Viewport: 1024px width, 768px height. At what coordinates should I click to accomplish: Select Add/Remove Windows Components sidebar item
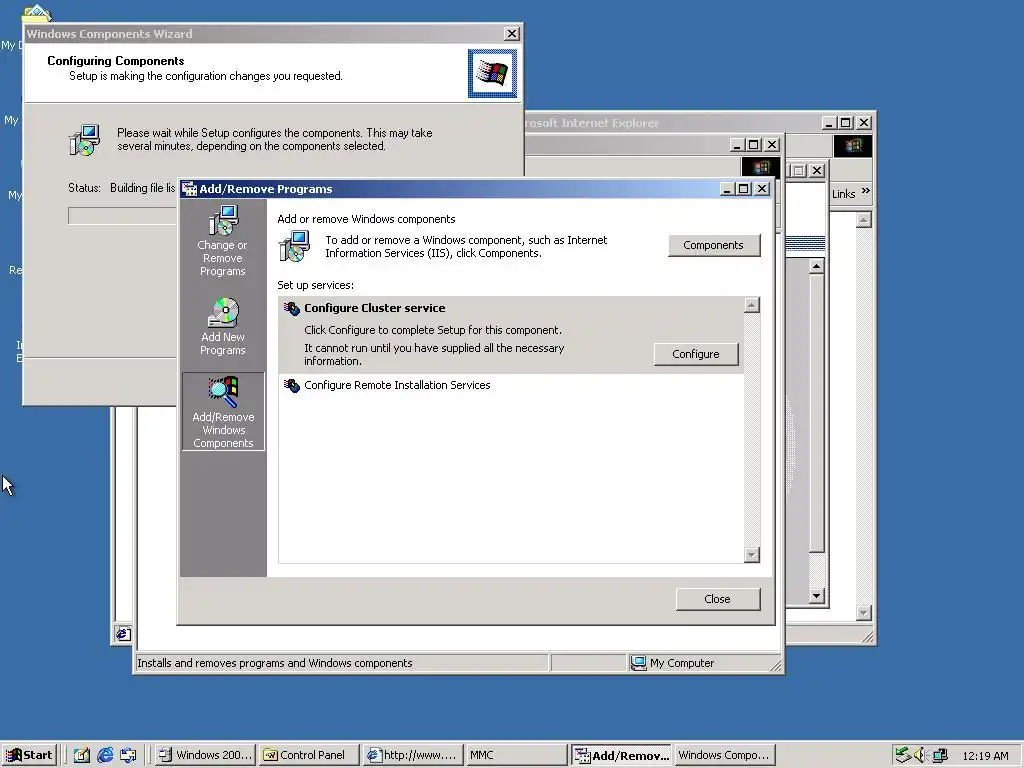tap(223, 411)
